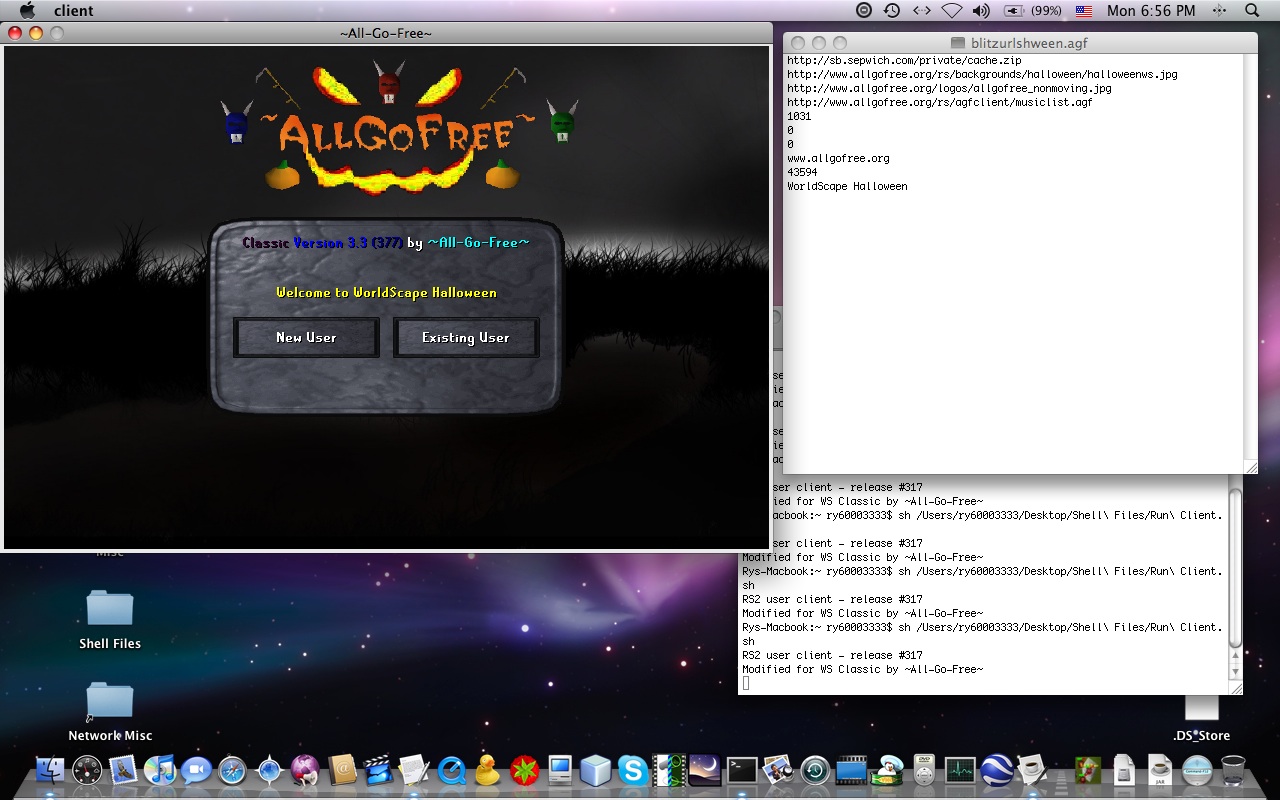Viewport: 1280px width, 800px height.
Task: Click the blitzurlshween.agf window title bar
Action: [1020, 43]
